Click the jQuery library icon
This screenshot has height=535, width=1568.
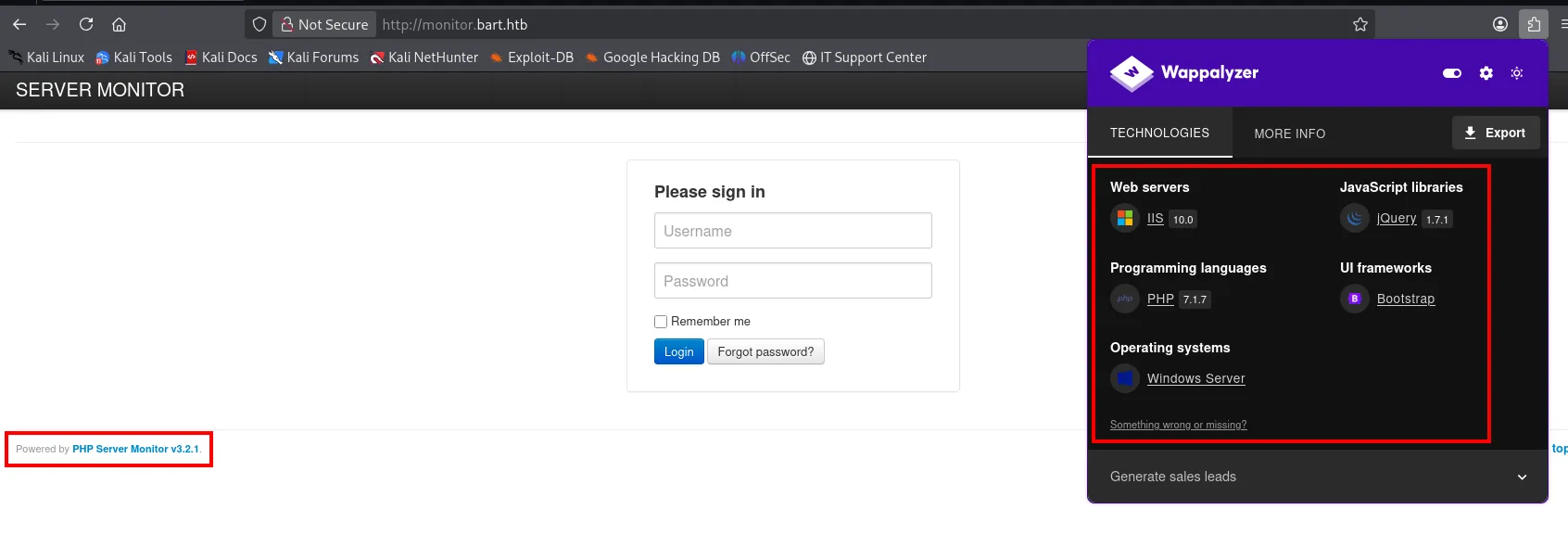point(1355,218)
